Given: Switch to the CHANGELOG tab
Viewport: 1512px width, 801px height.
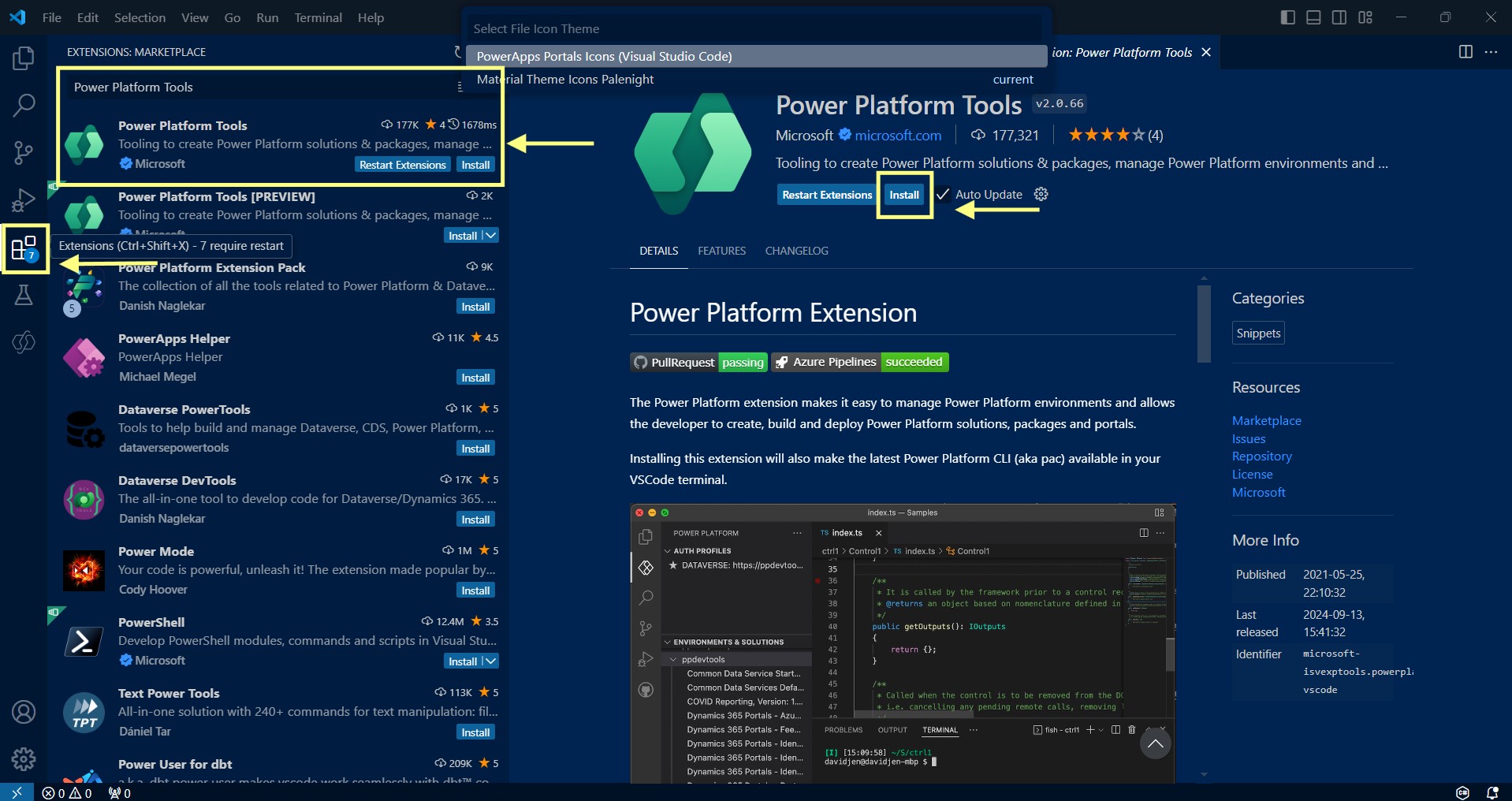Looking at the screenshot, I should pos(796,251).
